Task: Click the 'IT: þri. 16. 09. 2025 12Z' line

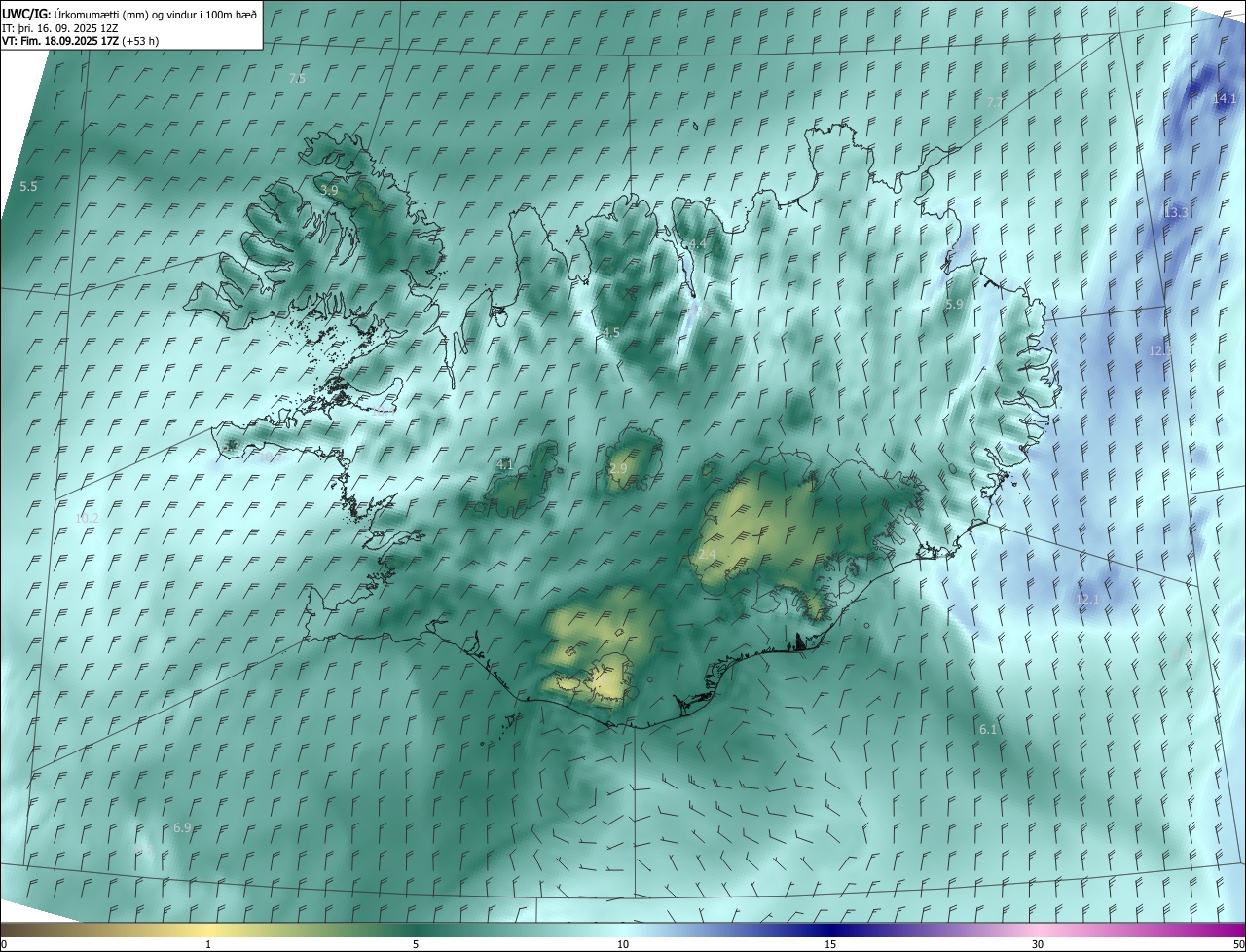Action: pyautogui.click(x=60, y=28)
